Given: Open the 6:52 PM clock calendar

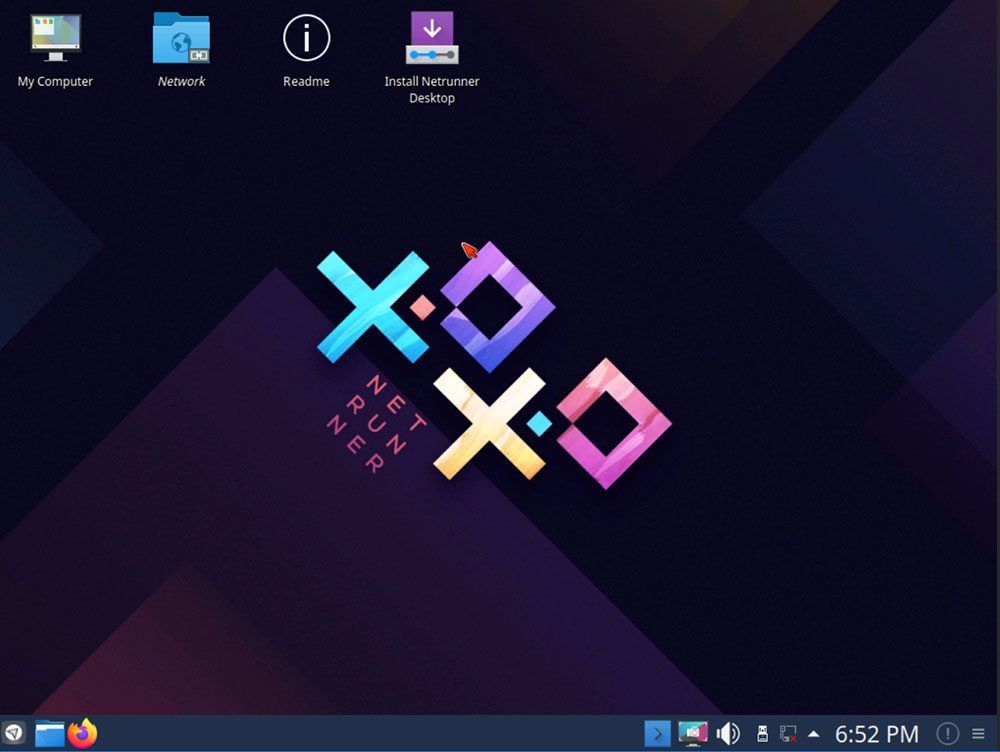Looking at the screenshot, I should tap(877, 734).
